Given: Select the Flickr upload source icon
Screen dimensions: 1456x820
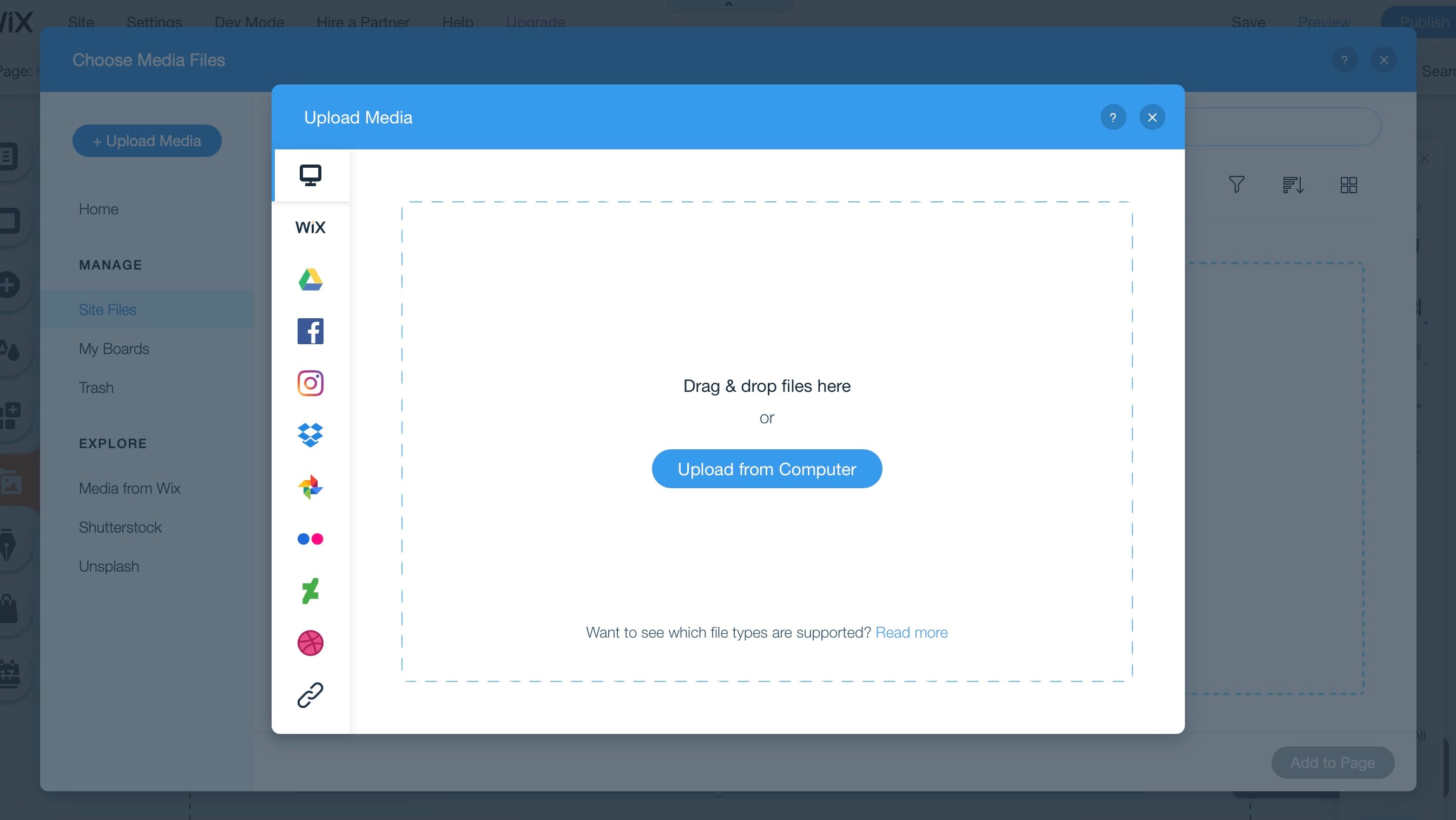Looking at the screenshot, I should click(311, 539).
